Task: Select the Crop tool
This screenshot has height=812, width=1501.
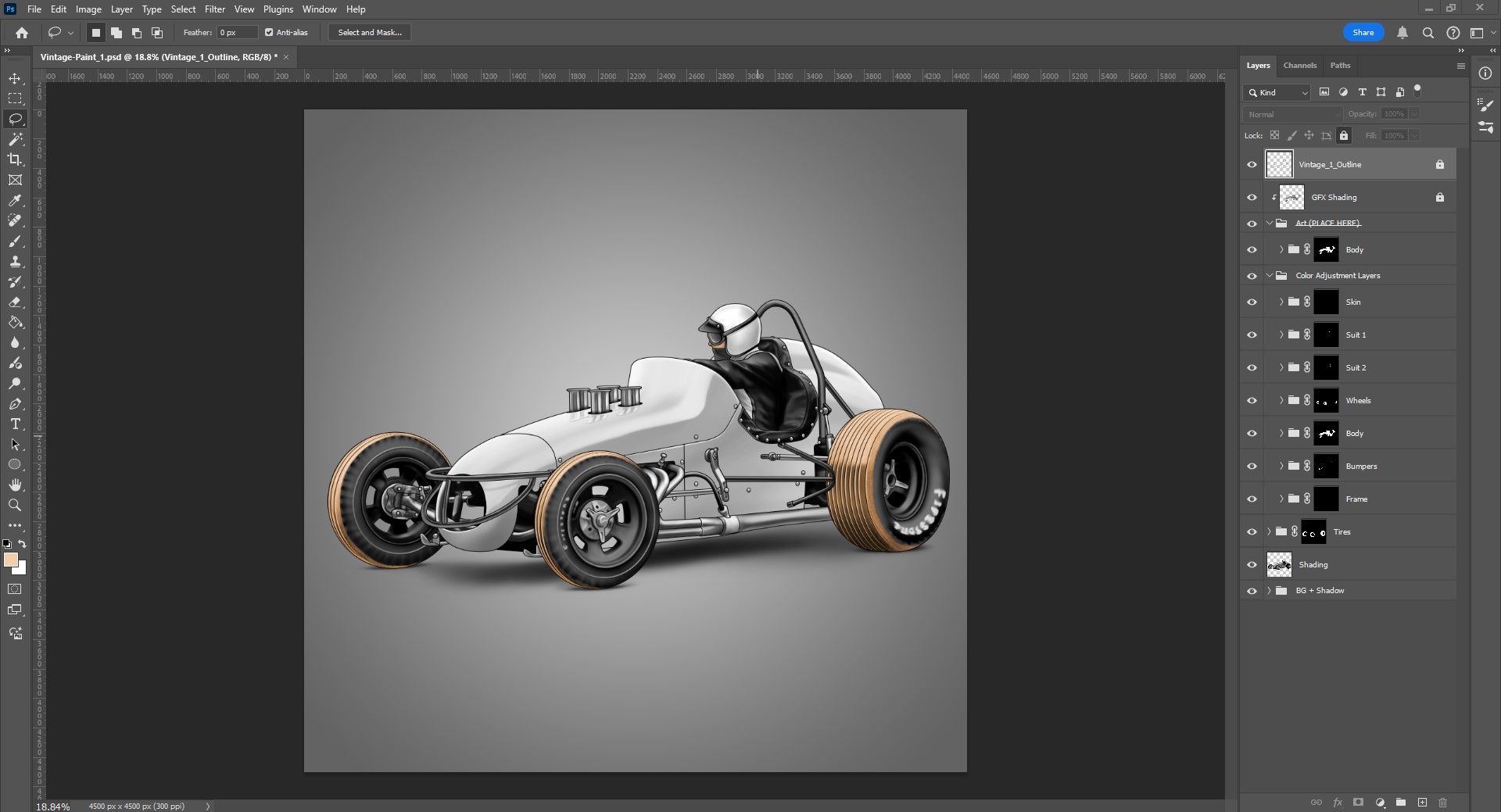Action: 15,159
